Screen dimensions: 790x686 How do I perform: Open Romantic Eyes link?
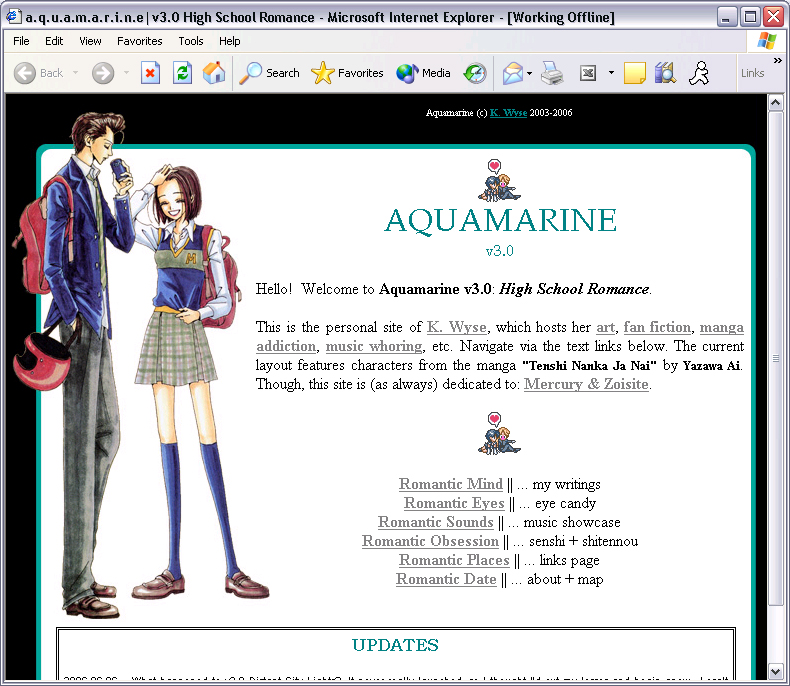click(x=454, y=503)
